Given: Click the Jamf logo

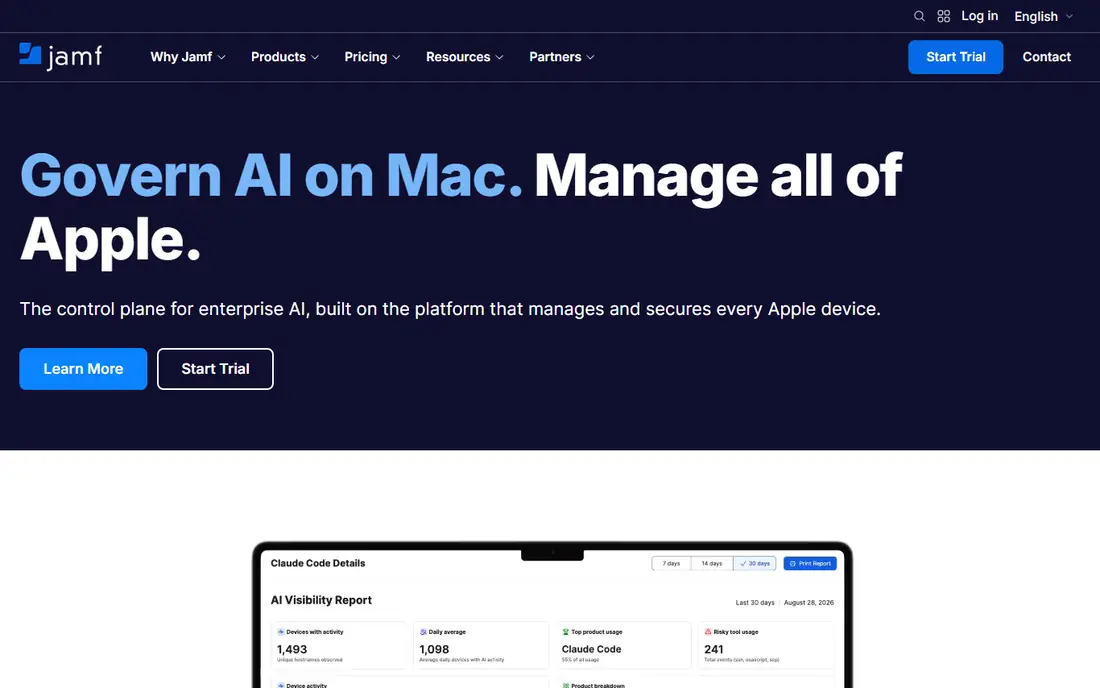Looking at the screenshot, I should 60,57.
